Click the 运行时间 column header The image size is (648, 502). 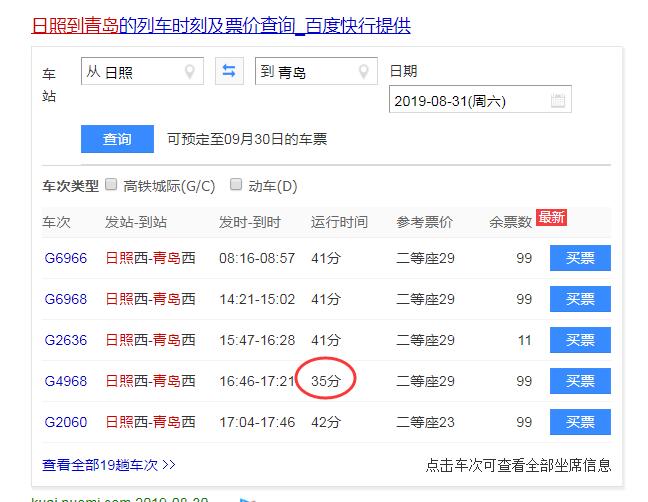point(339,222)
